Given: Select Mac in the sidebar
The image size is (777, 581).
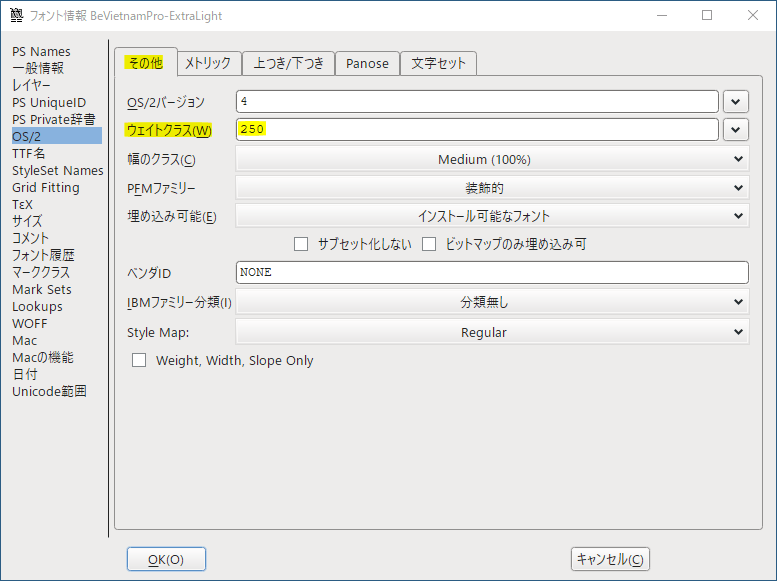Looking at the screenshot, I should (24, 340).
